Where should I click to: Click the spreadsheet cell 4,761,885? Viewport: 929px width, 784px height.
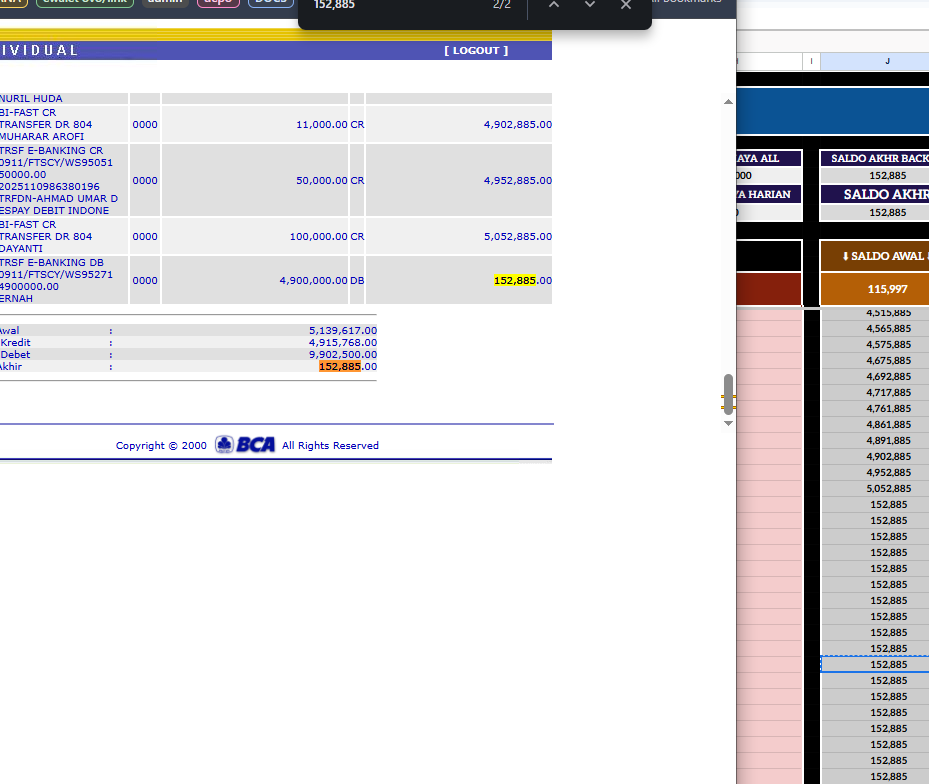click(874, 408)
